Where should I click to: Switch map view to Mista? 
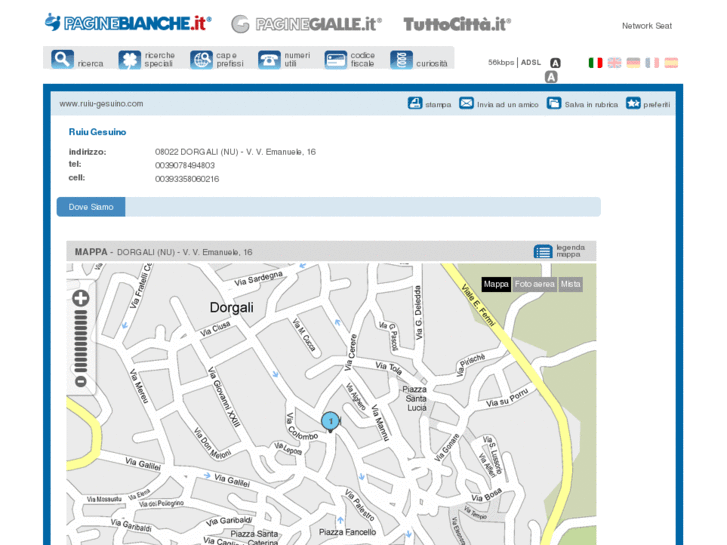[x=570, y=284]
